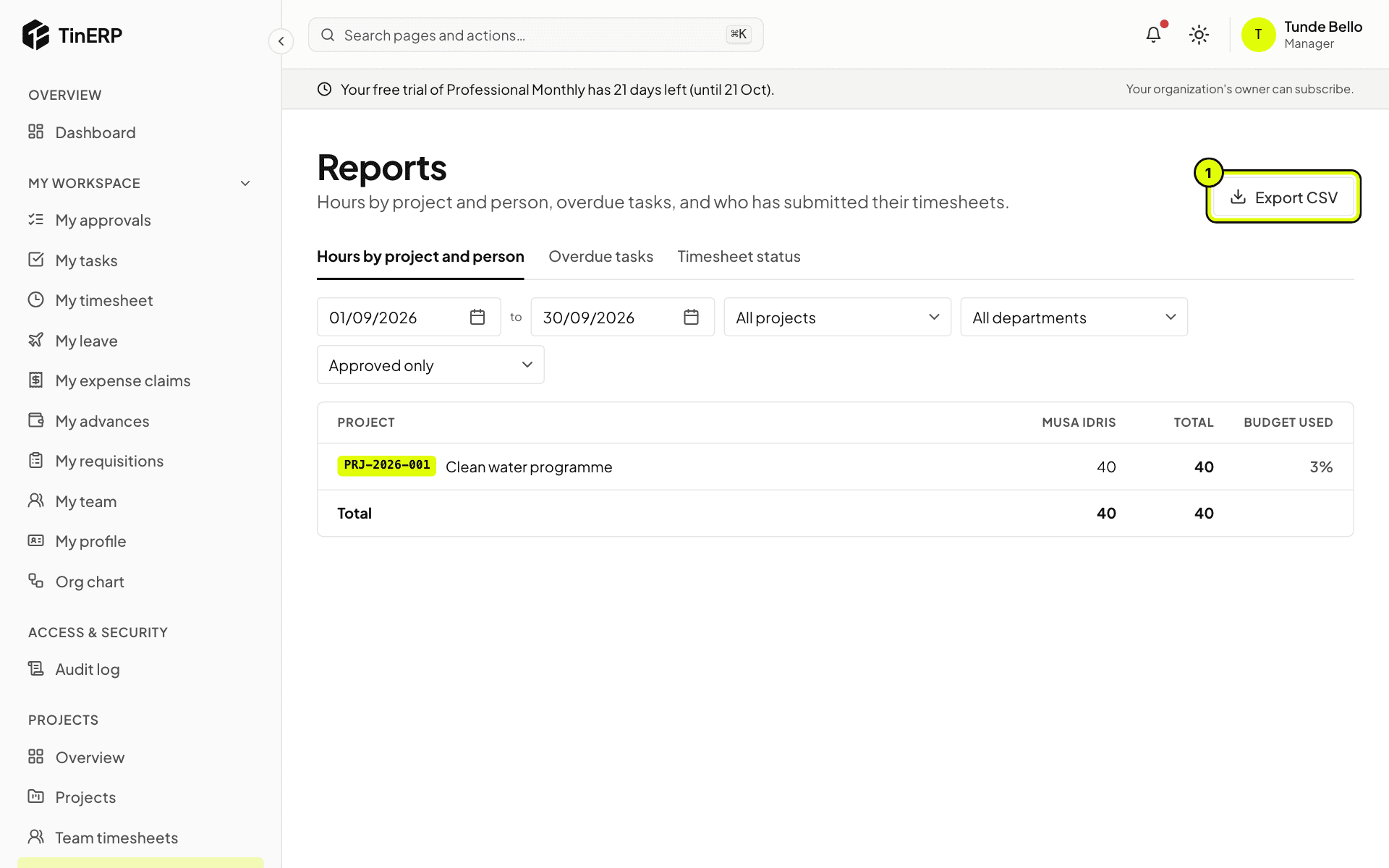The width and height of the screenshot is (1389, 868).
Task: Open the All projects dropdown
Action: tap(837, 317)
